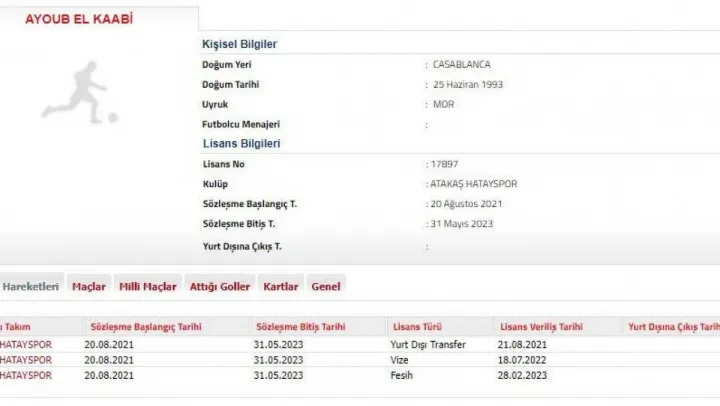Viewport: 720px width, 406px height.
Task: Click the Lisans Bilgileri section heading
Action: (x=241, y=143)
